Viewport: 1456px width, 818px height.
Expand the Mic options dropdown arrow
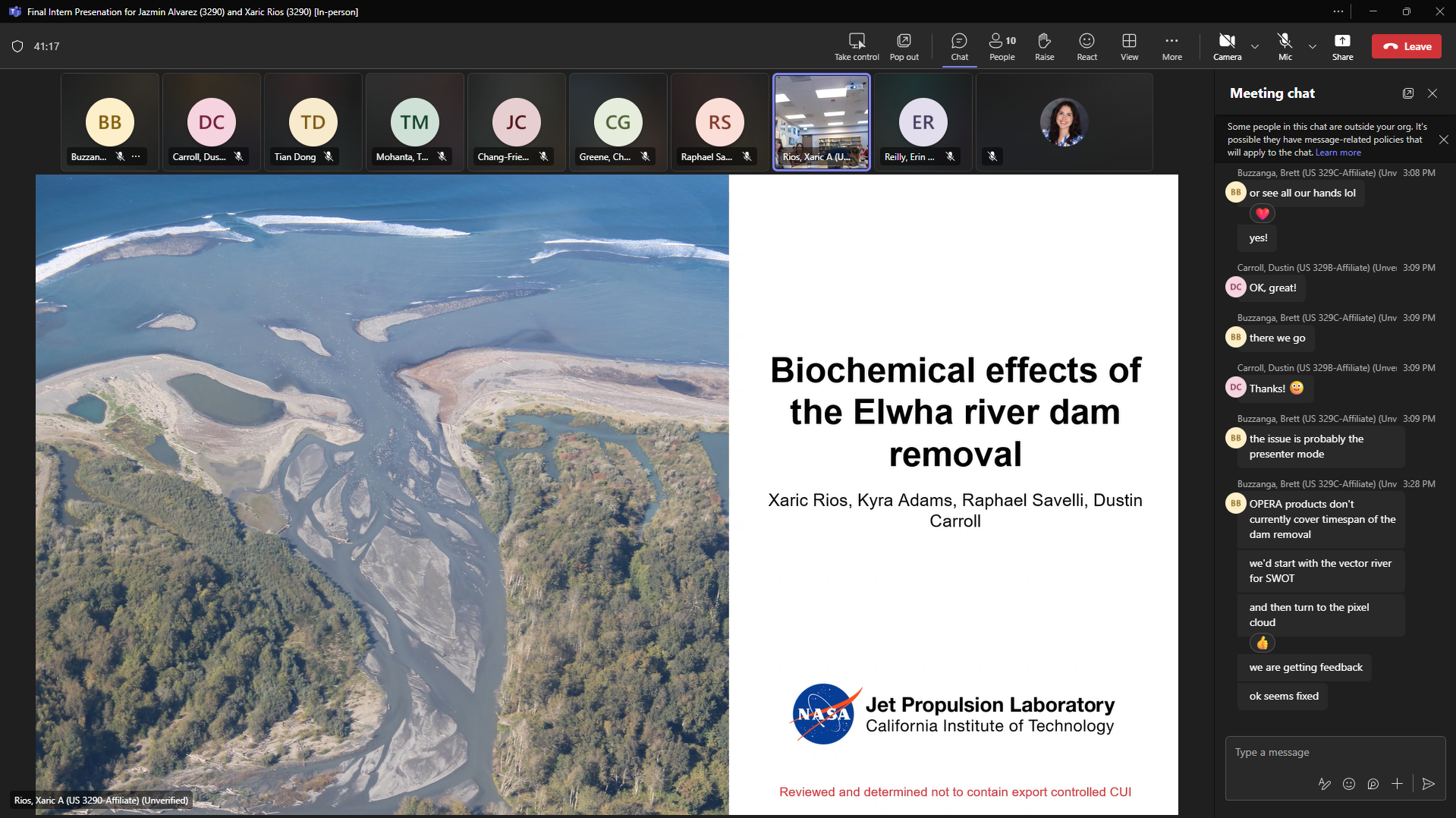[x=1313, y=46]
